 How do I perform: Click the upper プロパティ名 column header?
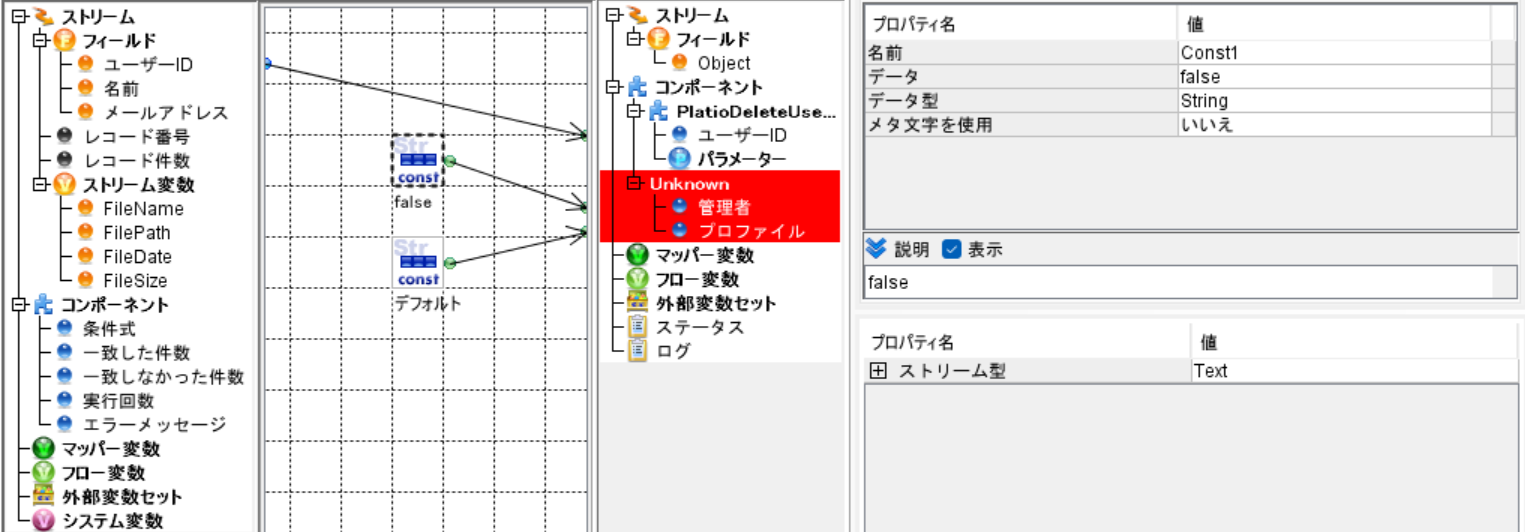coord(1021,24)
